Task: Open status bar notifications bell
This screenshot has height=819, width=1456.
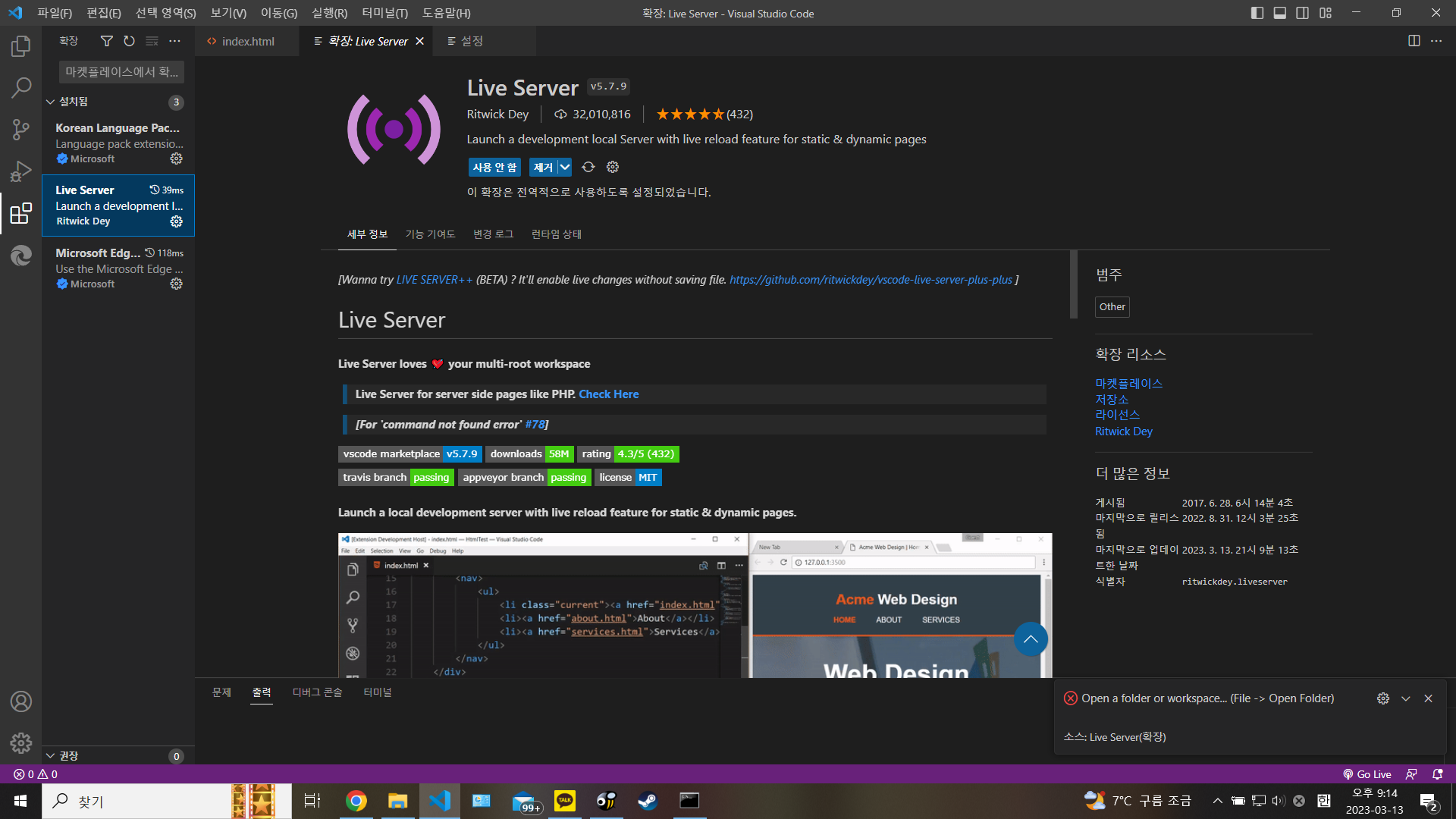Action: [1437, 774]
